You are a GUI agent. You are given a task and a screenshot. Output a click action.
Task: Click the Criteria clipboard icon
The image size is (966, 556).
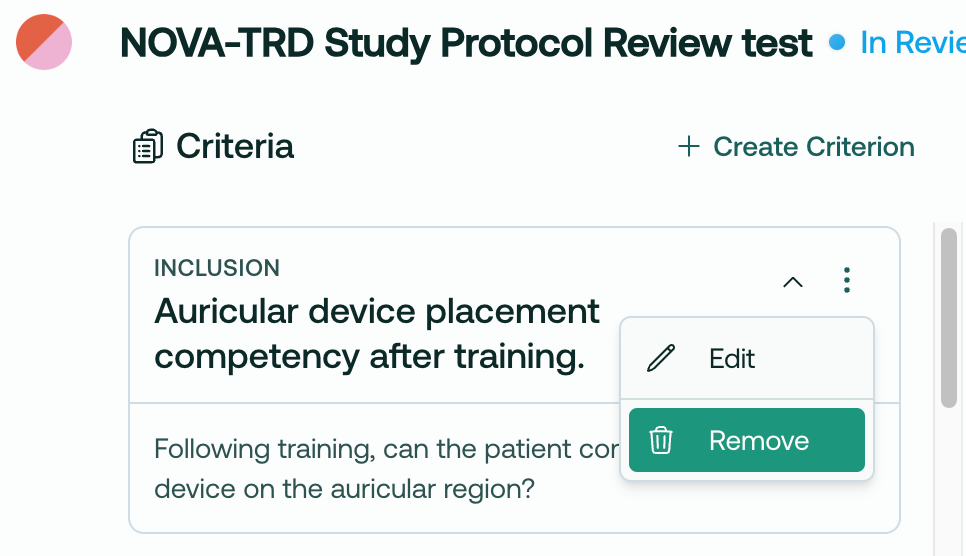pyautogui.click(x=148, y=147)
